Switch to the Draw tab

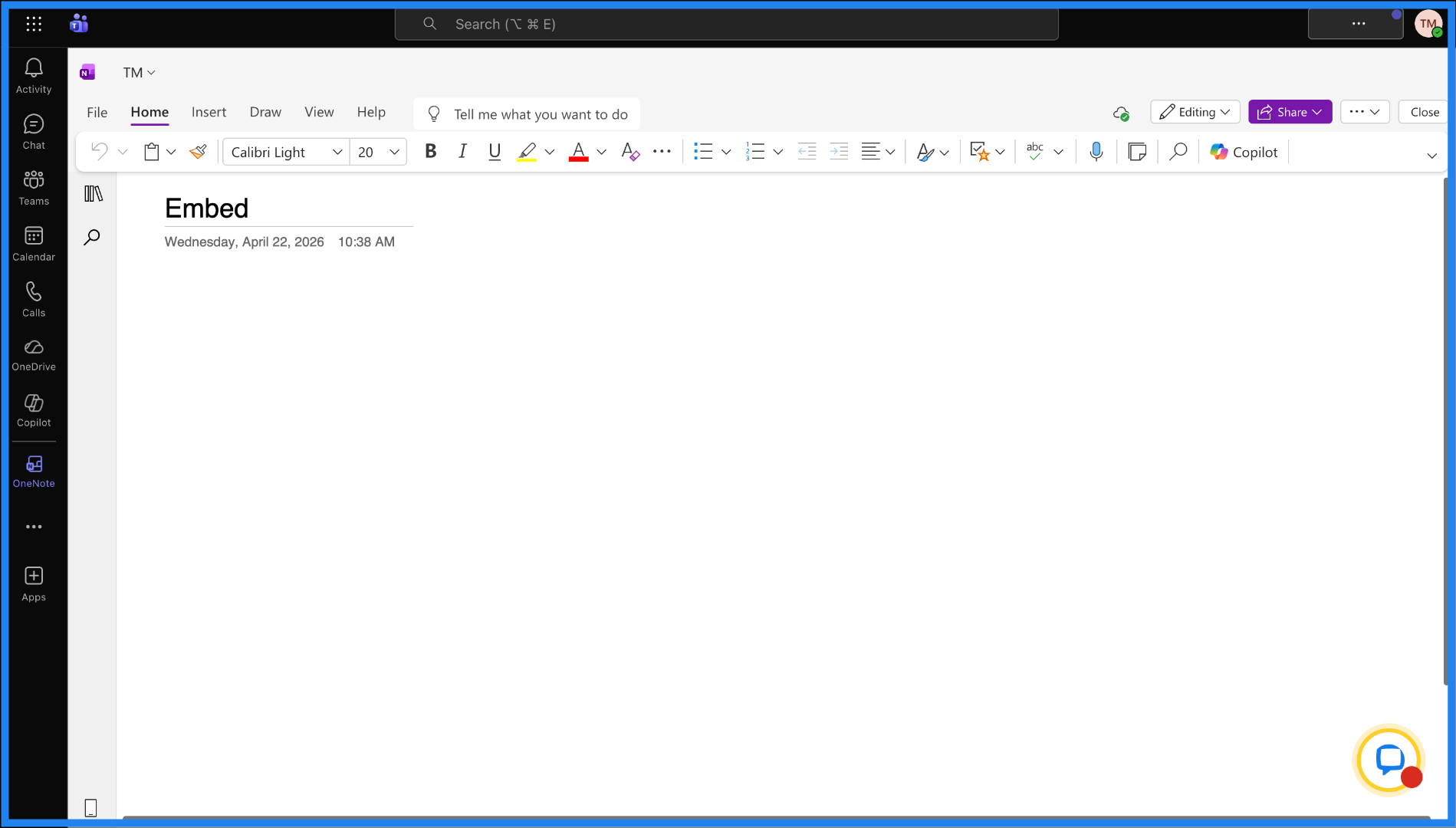click(265, 112)
